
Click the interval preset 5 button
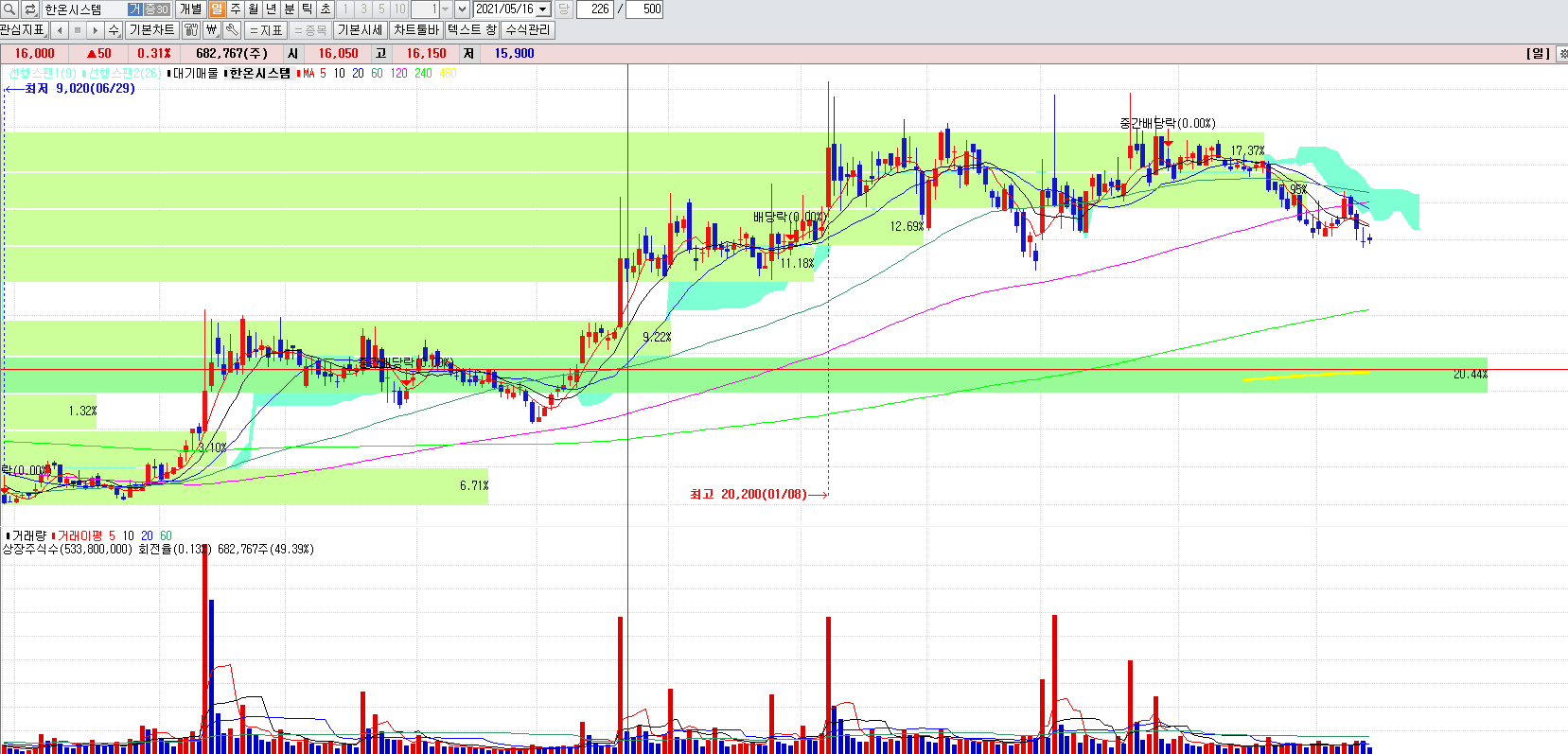point(381,9)
